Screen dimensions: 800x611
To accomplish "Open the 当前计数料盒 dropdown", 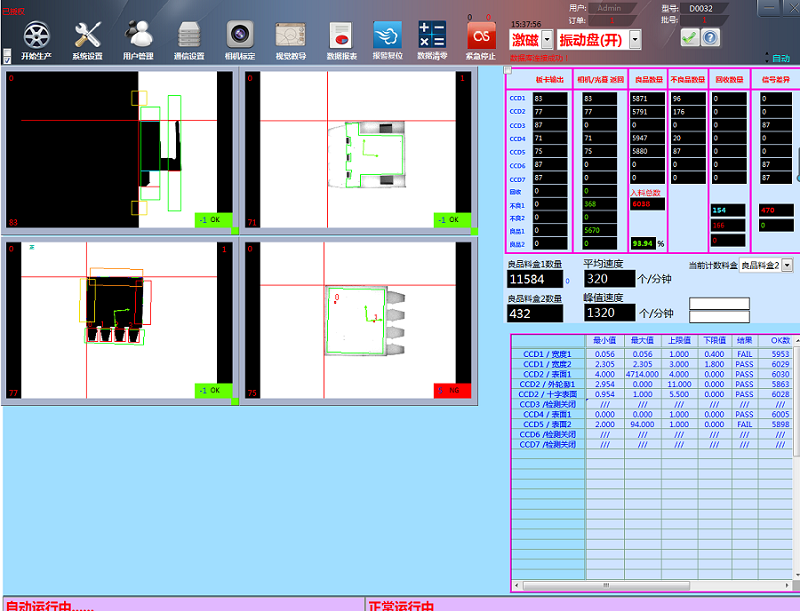I will tap(786, 265).
